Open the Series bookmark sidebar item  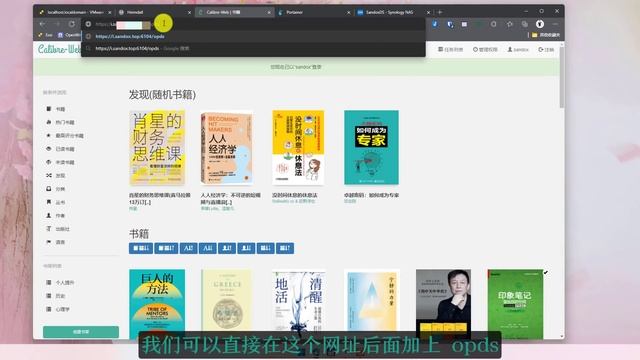point(56,202)
